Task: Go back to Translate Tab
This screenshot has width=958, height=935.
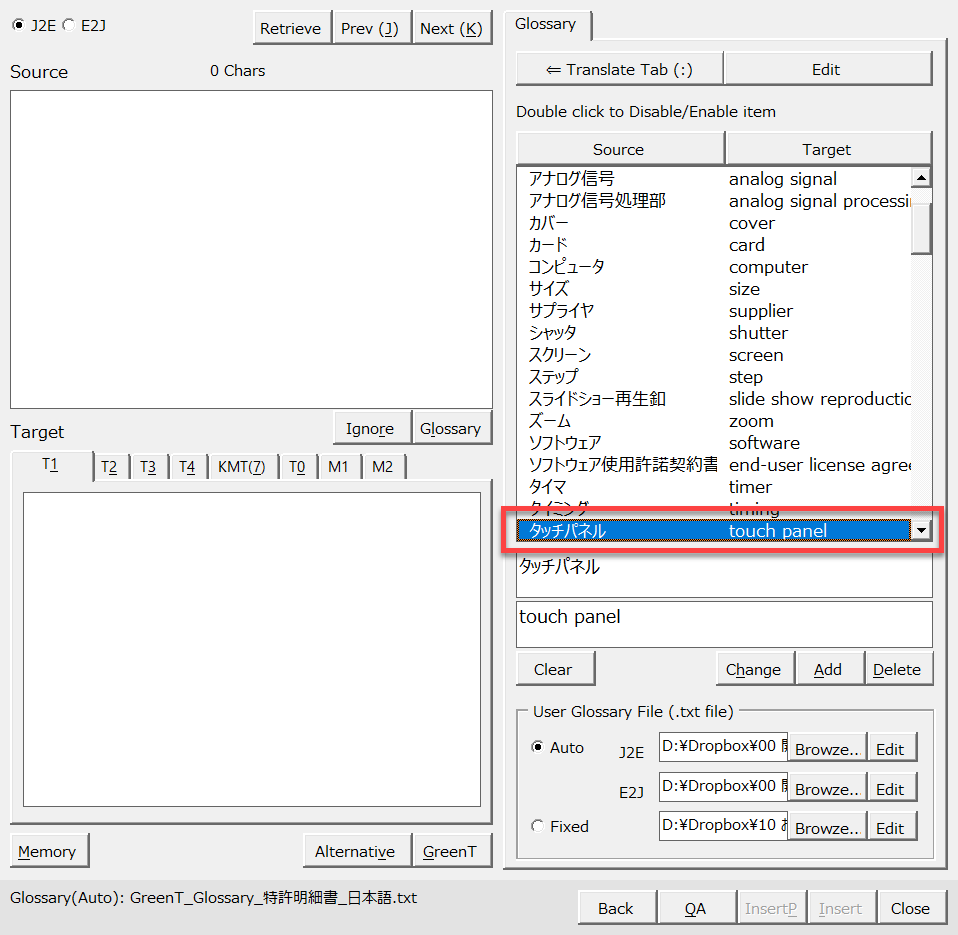Action: tap(619, 69)
